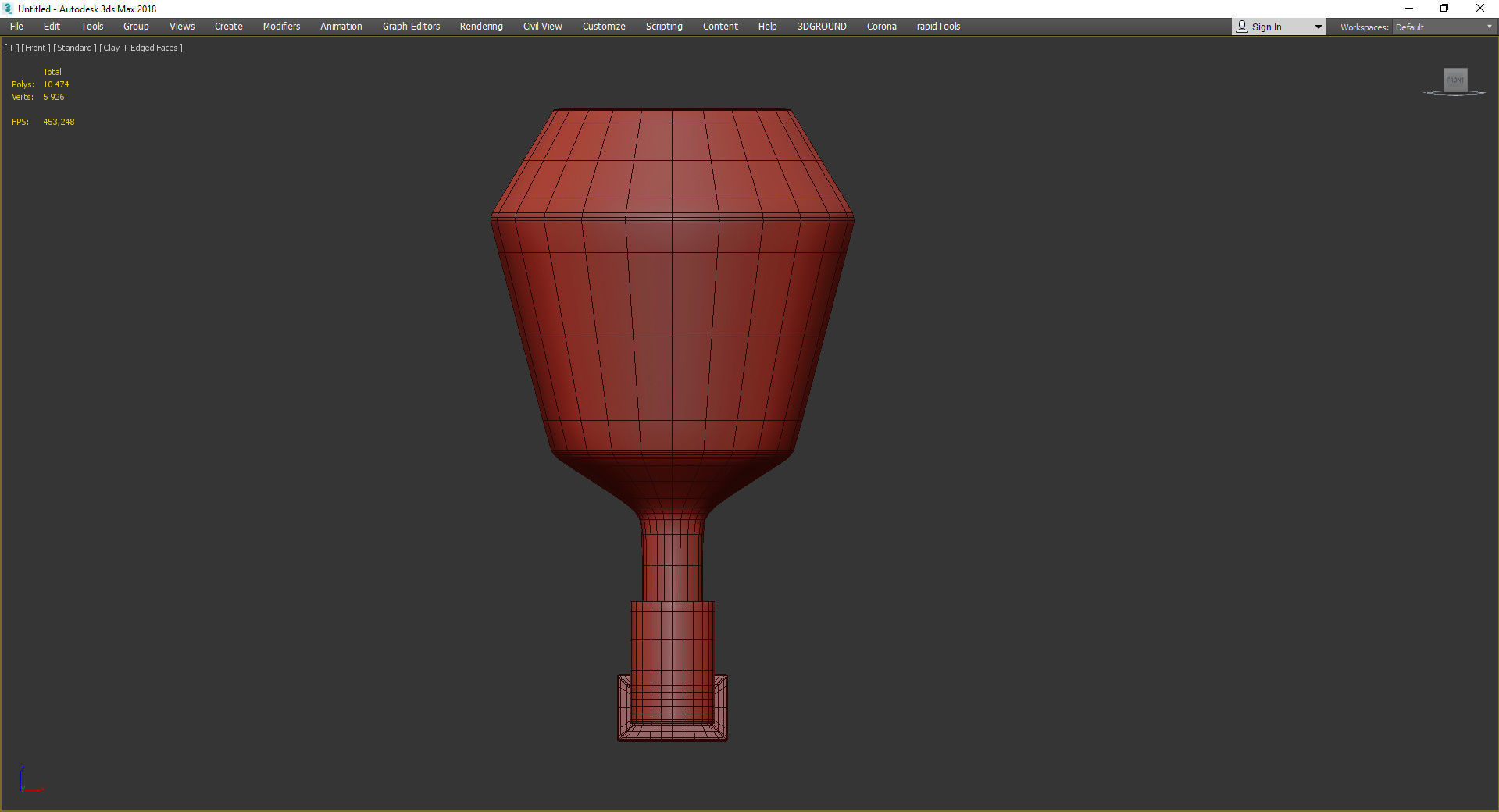Open the rapidTools menu
The image size is (1499, 812).
(x=938, y=27)
